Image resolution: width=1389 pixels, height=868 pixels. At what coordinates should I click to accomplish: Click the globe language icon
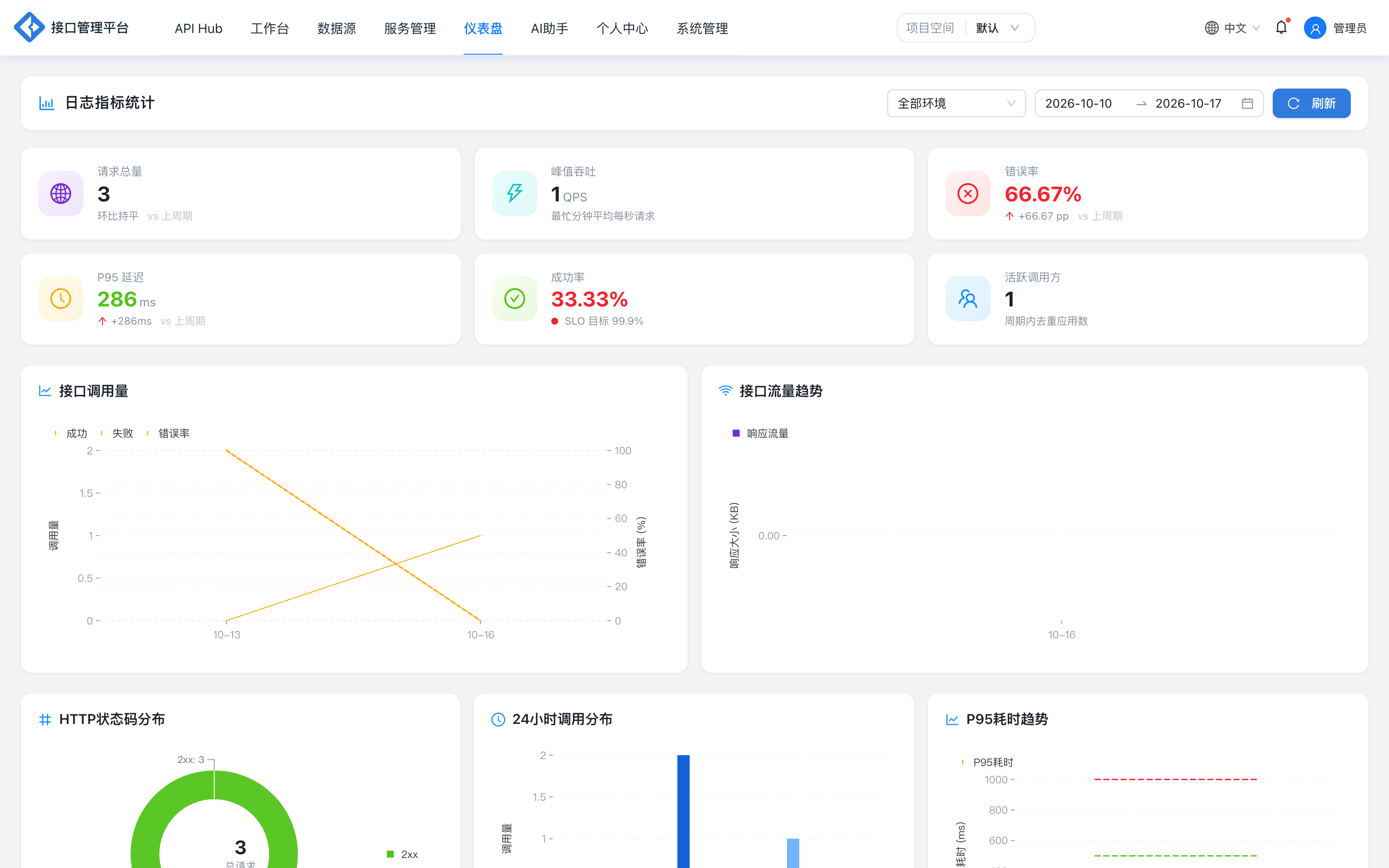(1211, 27)
